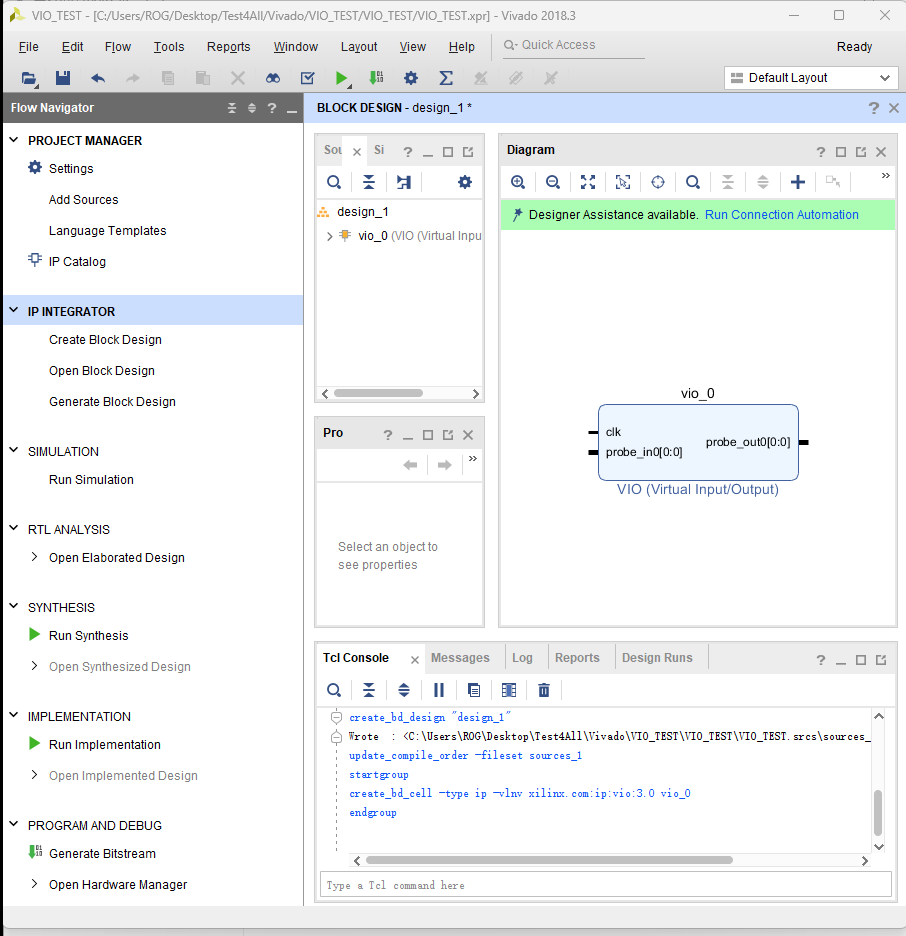906x936 pixels.
Task: Click the Generate Bitstream toolbar icon
Action: tap(376, 78)
